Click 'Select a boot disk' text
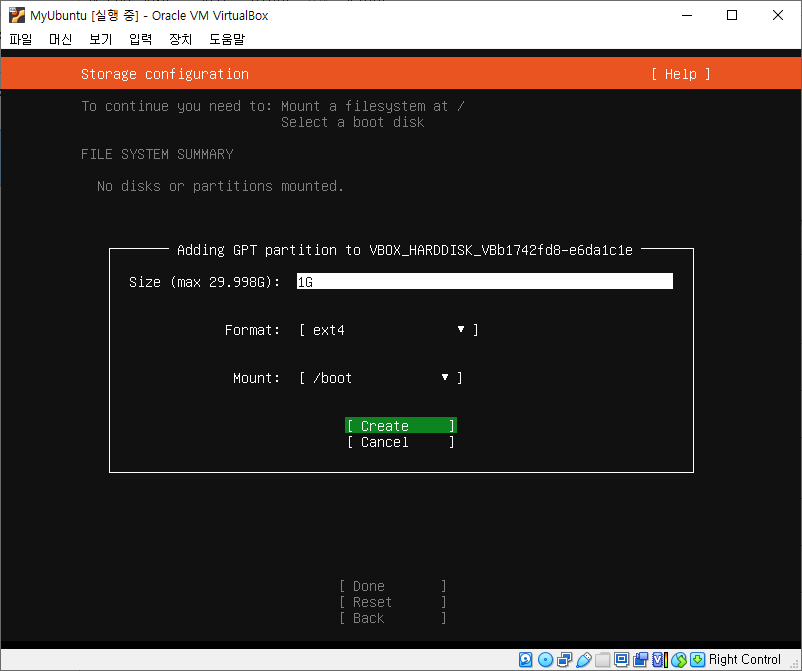 click(352, 122)
